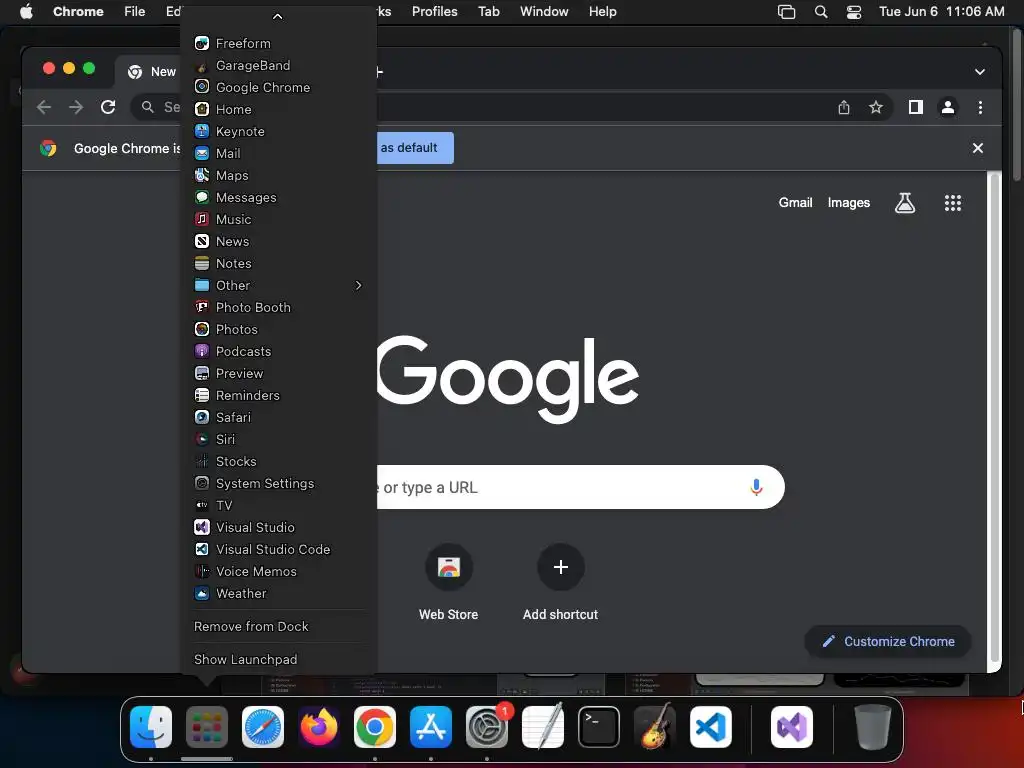Open Firefox in the Dock
This screenshot has width=1024, height=768.
(x=319, y=727)
